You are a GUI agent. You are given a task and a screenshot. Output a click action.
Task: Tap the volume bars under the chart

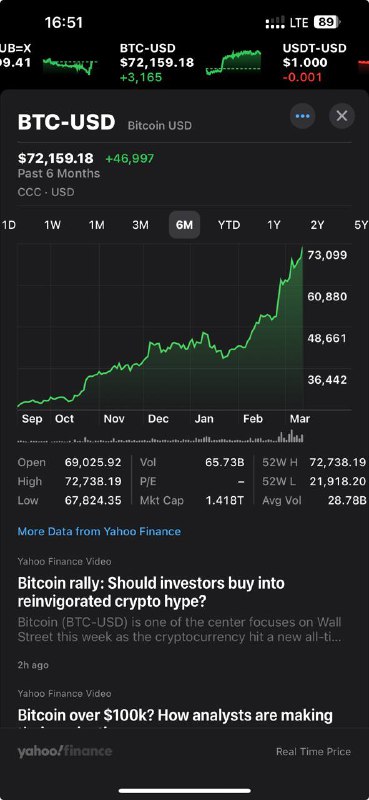pyautogui.click(x=161, y=437)
